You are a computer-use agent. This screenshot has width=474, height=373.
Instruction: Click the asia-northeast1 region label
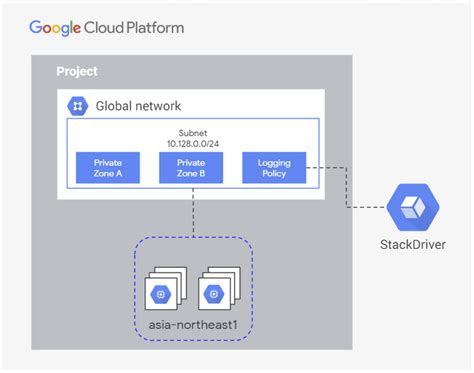(193, 324)
